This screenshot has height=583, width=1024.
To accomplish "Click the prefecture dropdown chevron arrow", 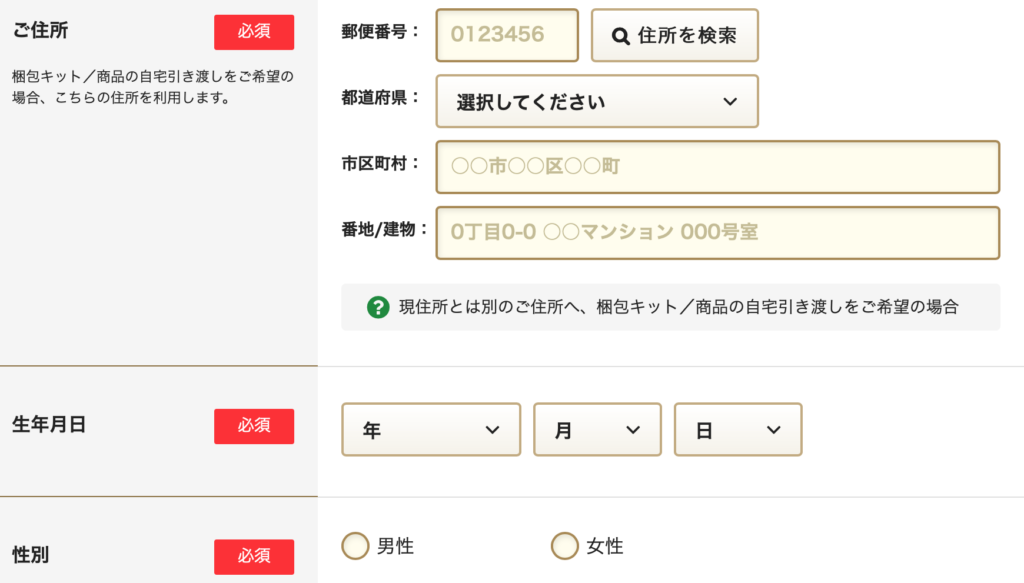I will (730, 102).
